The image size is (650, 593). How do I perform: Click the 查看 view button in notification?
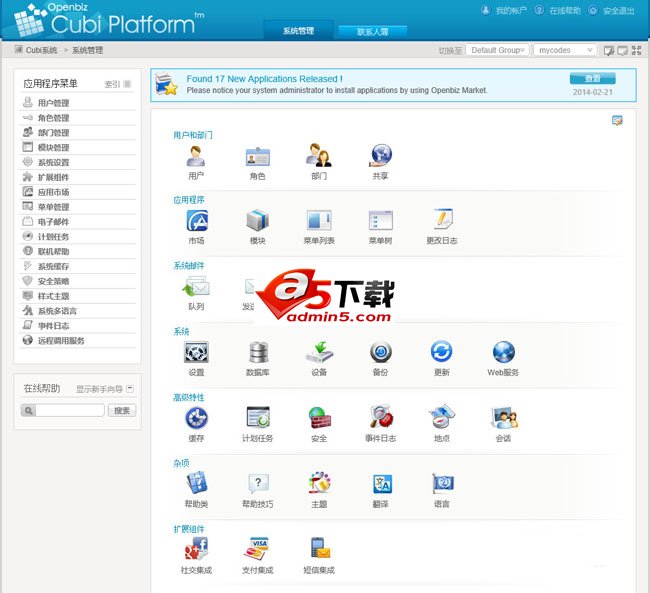tap(592, 78)
